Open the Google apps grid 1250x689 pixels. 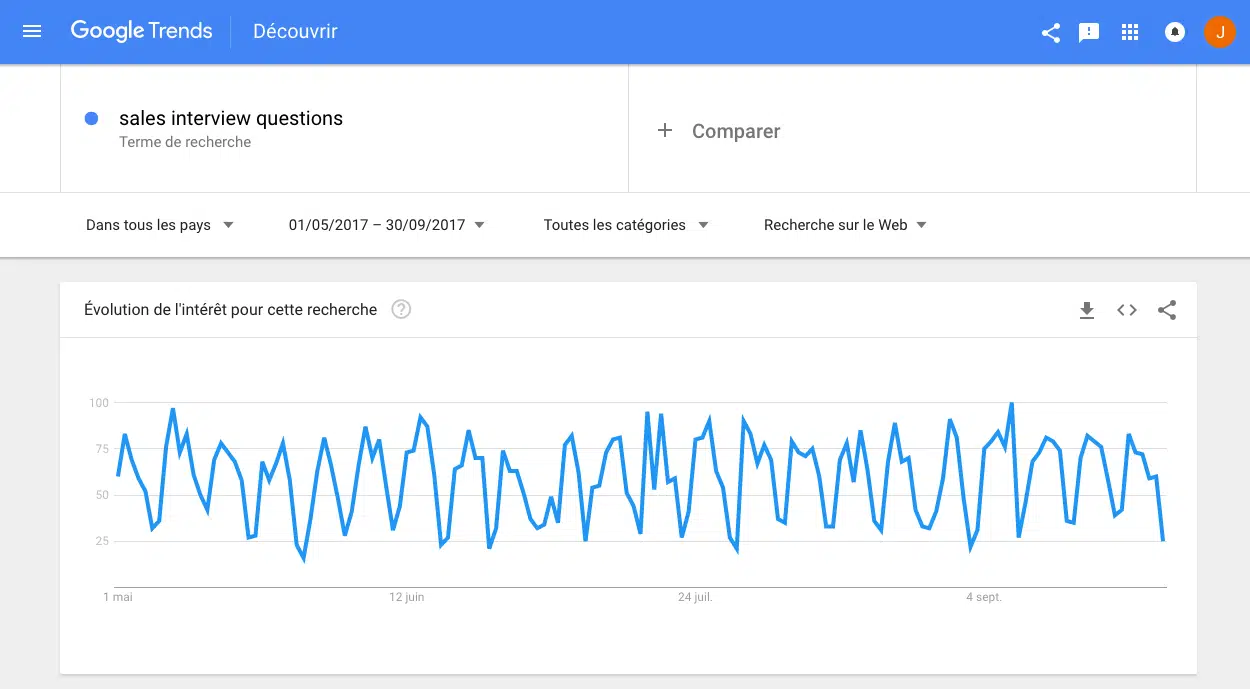click(1130, 32)
